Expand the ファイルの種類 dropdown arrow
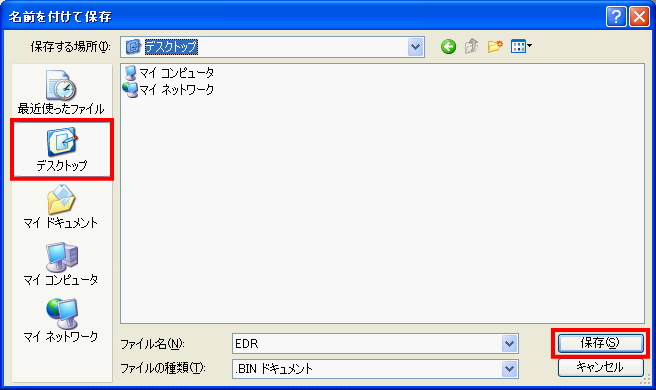 [x=509, y=369]
